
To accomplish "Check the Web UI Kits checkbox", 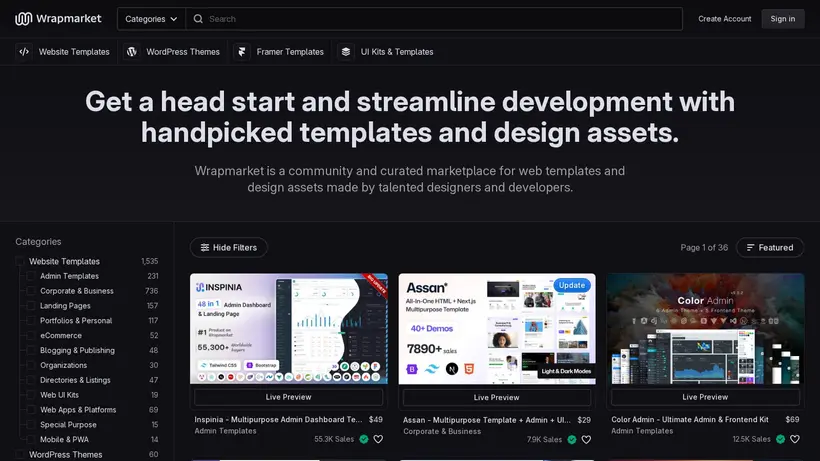I will point(31,395).
